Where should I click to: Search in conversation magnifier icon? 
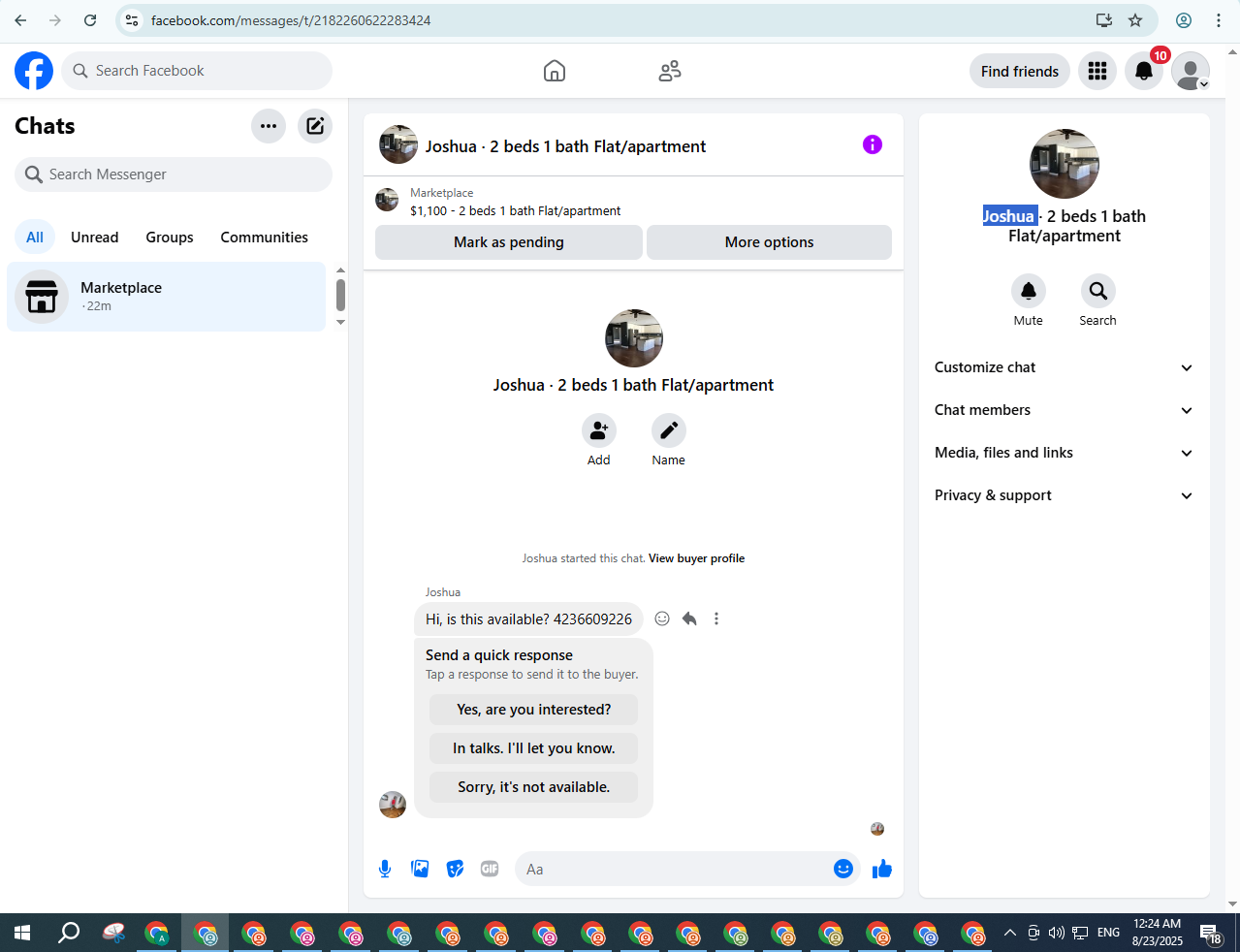point(1098,291)
